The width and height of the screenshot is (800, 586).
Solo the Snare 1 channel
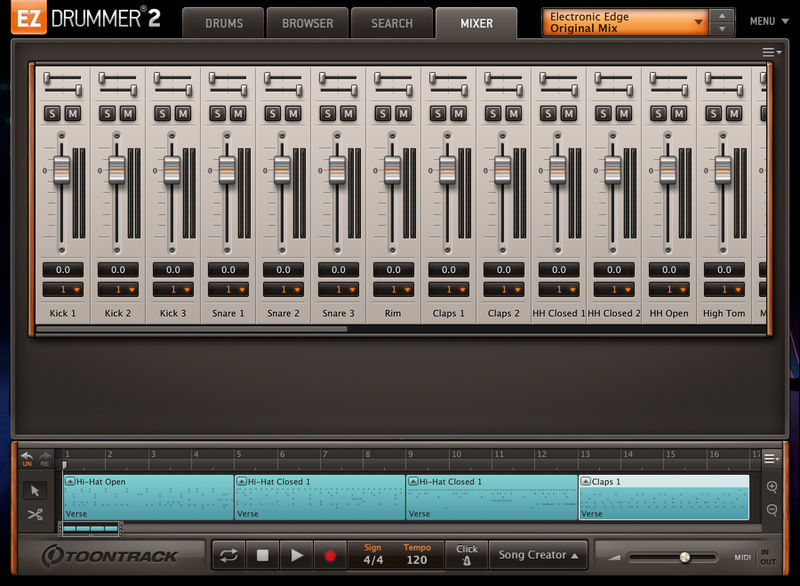217,114
